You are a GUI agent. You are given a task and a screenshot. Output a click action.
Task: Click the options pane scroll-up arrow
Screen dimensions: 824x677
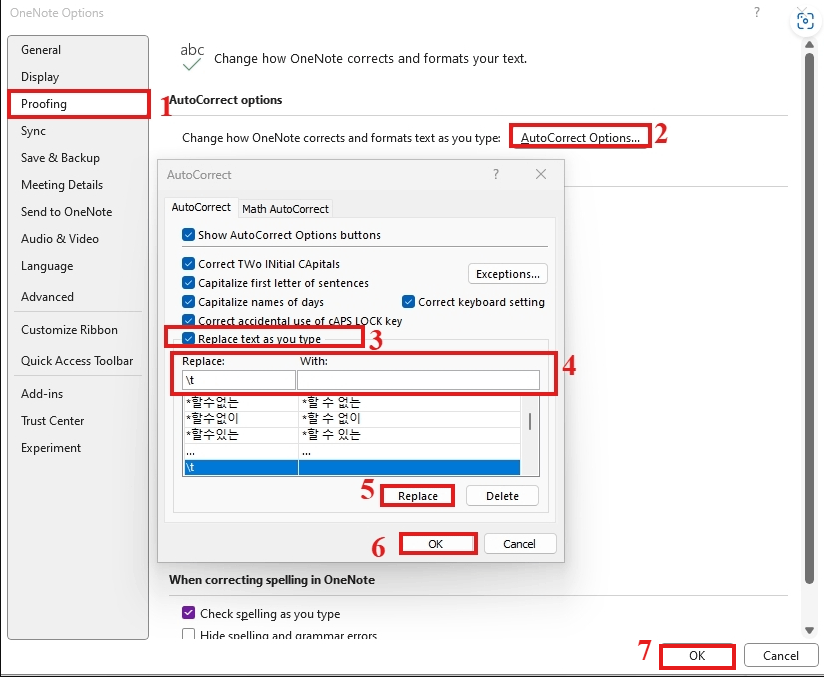click(809, 45)
